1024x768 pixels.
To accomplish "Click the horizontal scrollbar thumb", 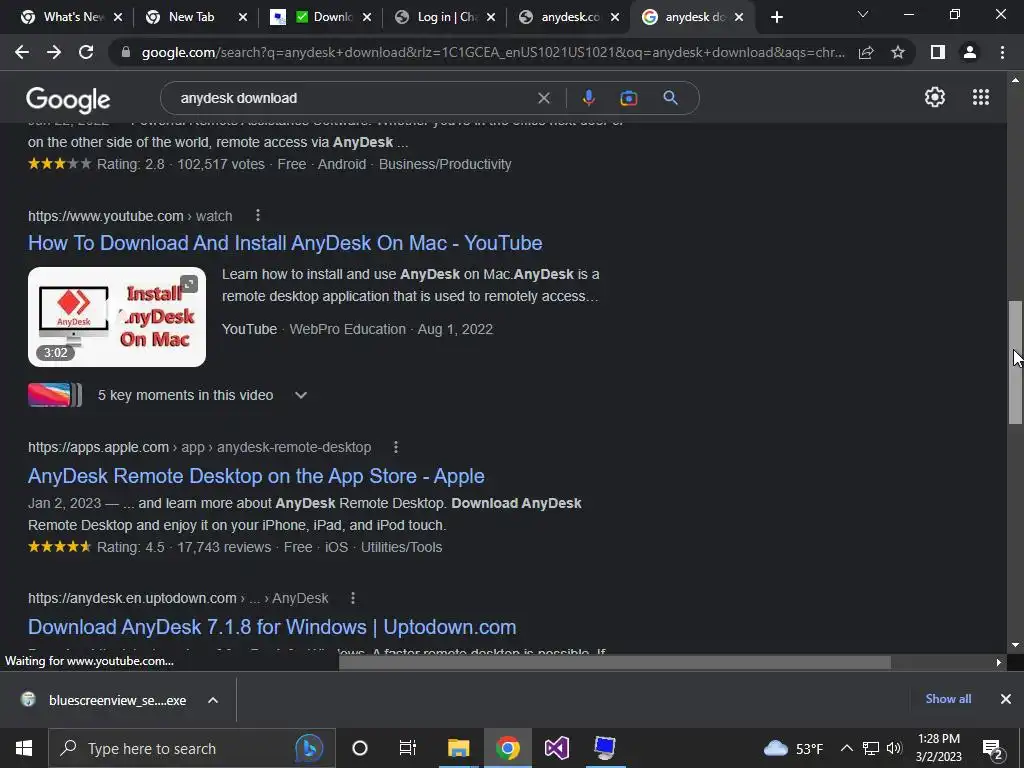I will [x=615, y=663].
